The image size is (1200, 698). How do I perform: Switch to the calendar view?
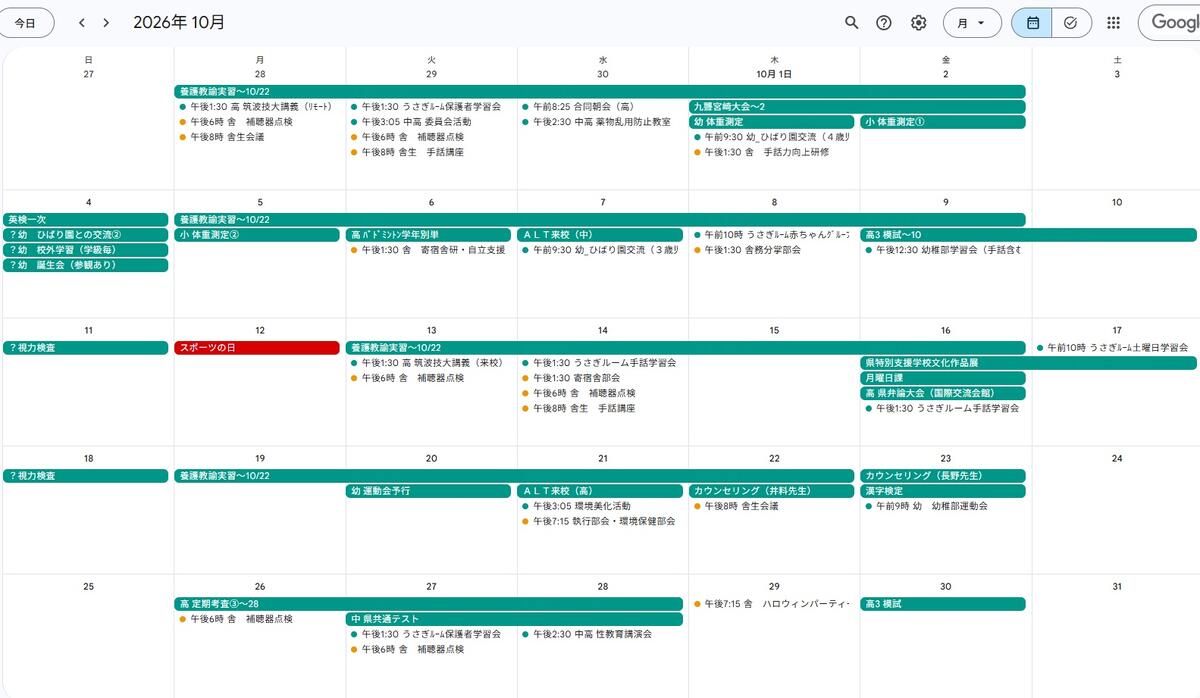coord(1032,23)
